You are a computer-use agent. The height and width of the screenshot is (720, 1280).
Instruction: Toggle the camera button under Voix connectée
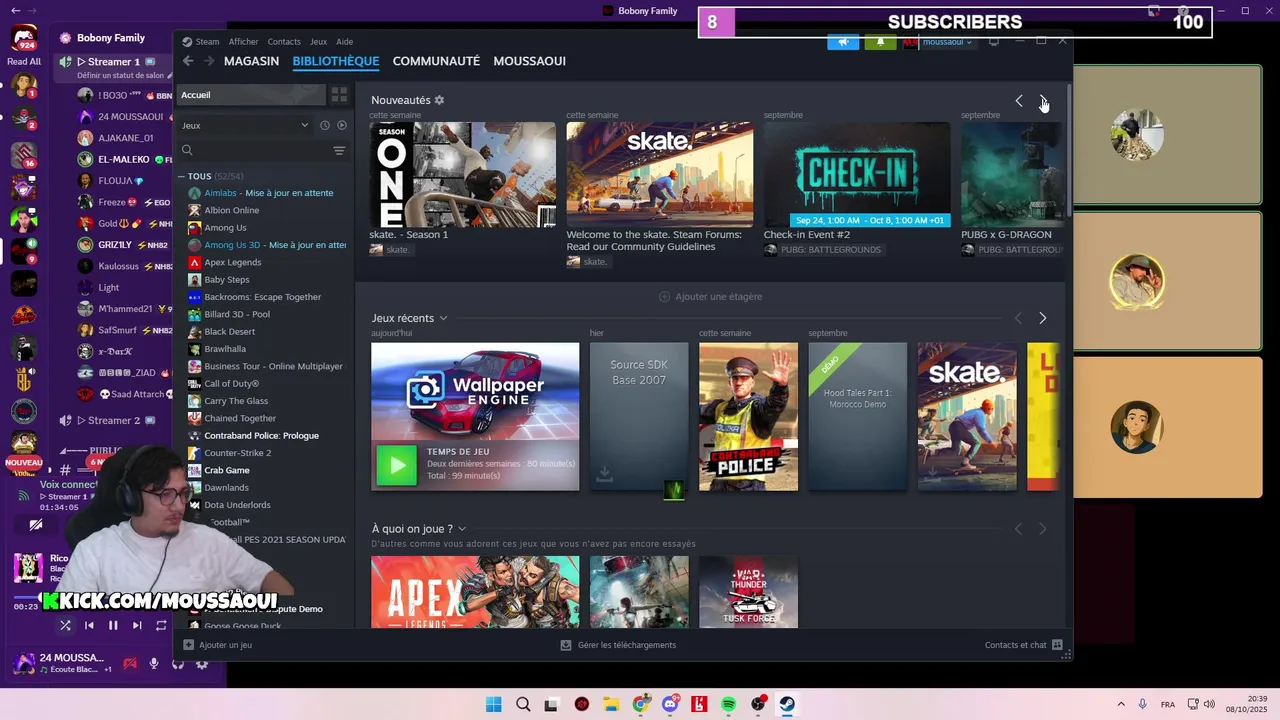coord(36,524)
